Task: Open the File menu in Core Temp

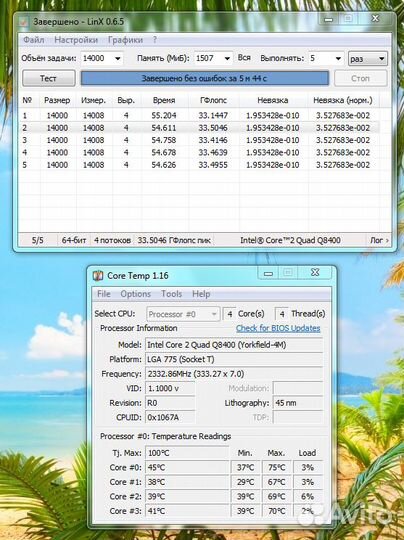Action: coord(104,294)
